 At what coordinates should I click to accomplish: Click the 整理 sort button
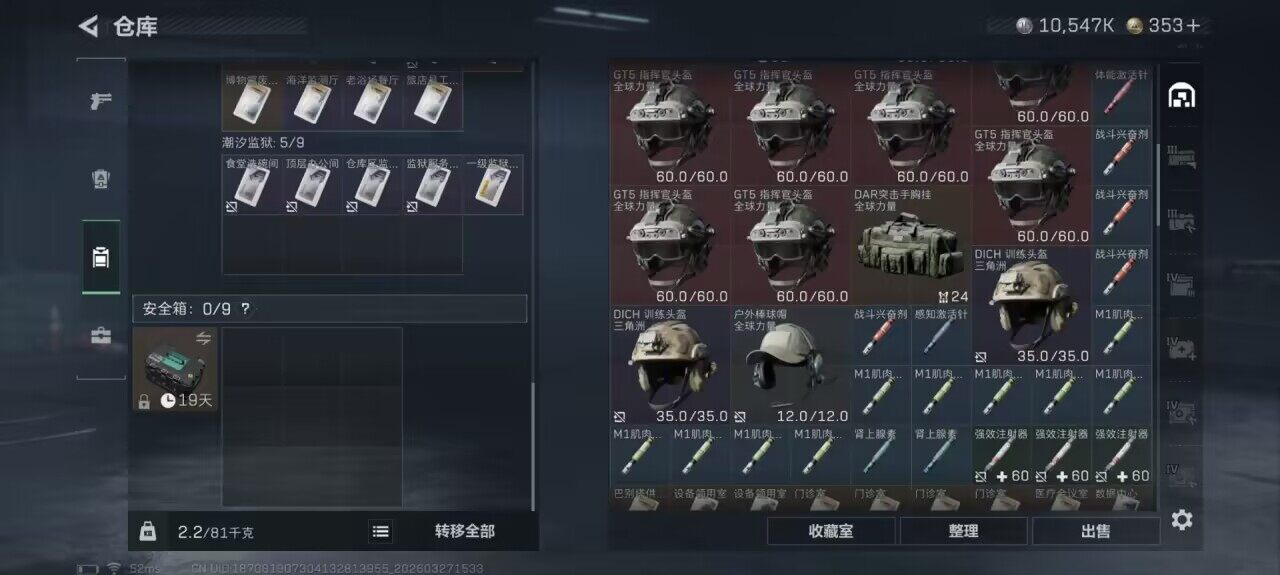[963, 531]
